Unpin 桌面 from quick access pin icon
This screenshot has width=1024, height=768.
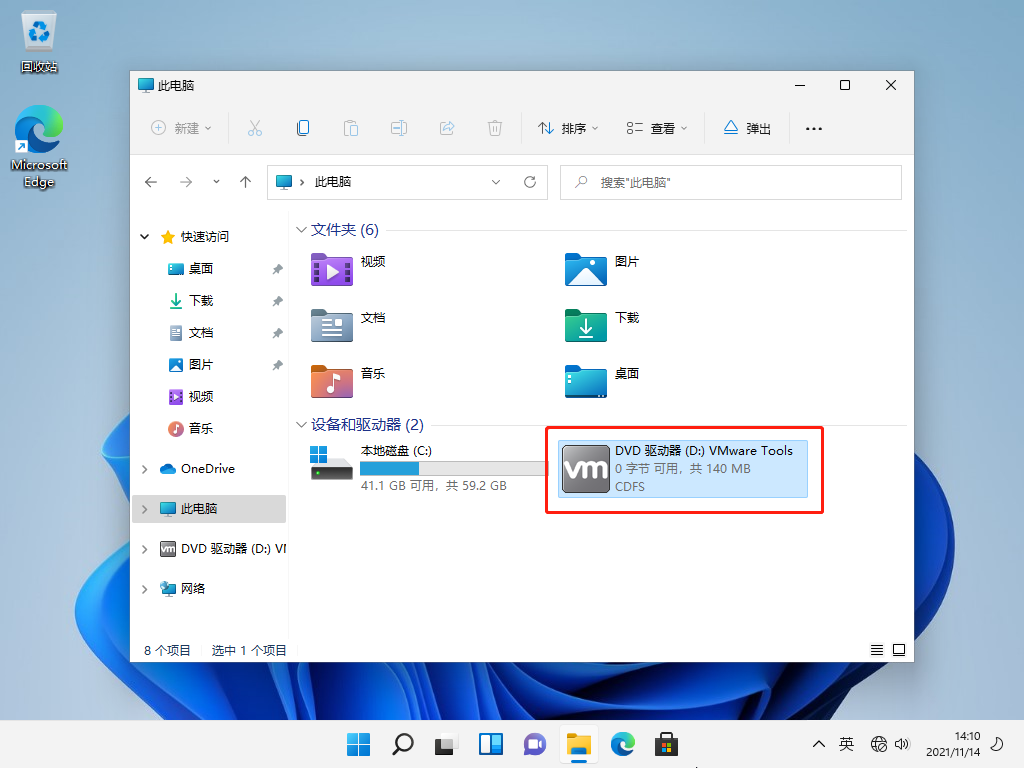(277, 269)
